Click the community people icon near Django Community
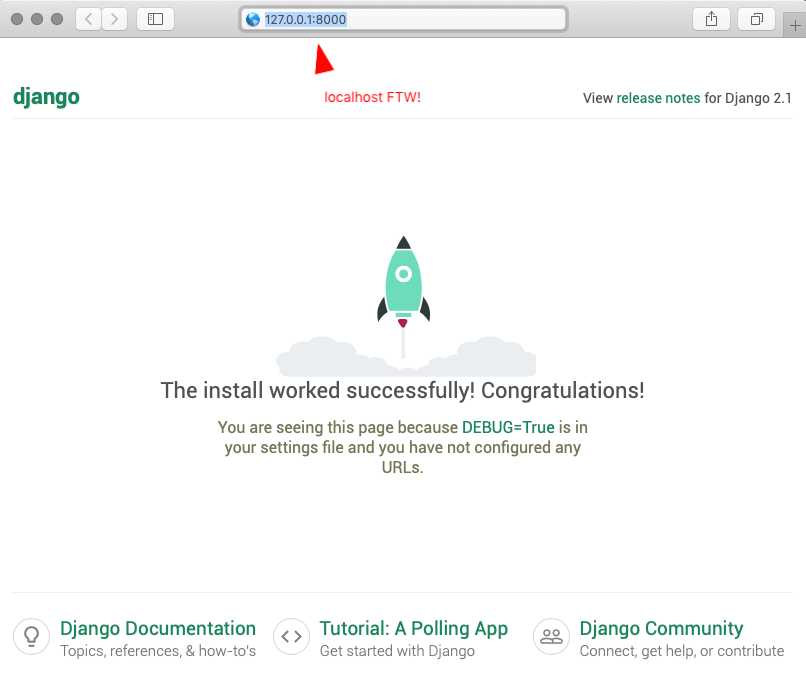The image size is (806, 679). pyautogui.click(x=551, y=636)
